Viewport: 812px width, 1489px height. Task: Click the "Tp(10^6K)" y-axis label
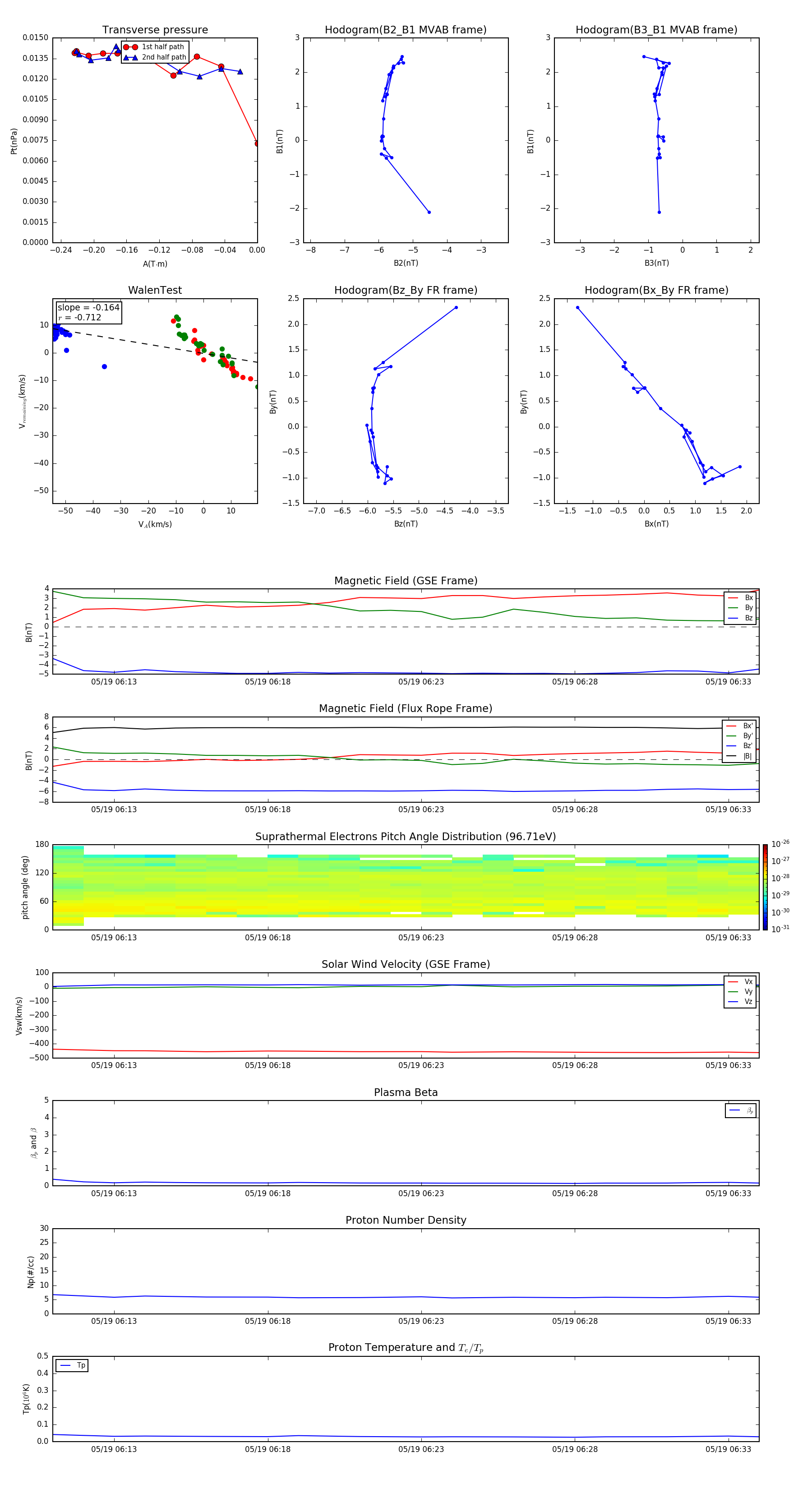point(26,1399)
